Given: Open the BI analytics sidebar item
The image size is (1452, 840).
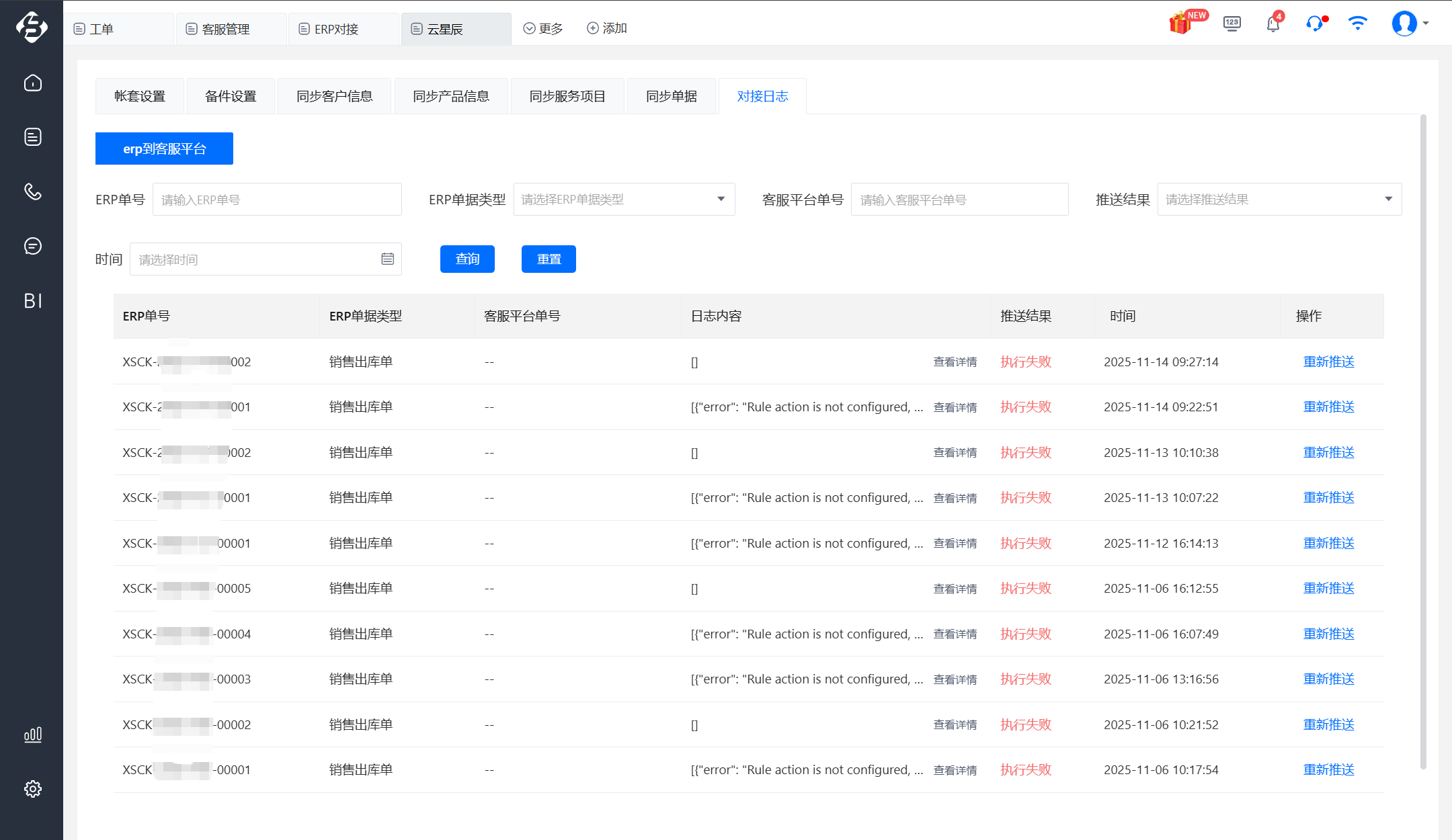Looking at the screenshot, I should pos(32,300).
